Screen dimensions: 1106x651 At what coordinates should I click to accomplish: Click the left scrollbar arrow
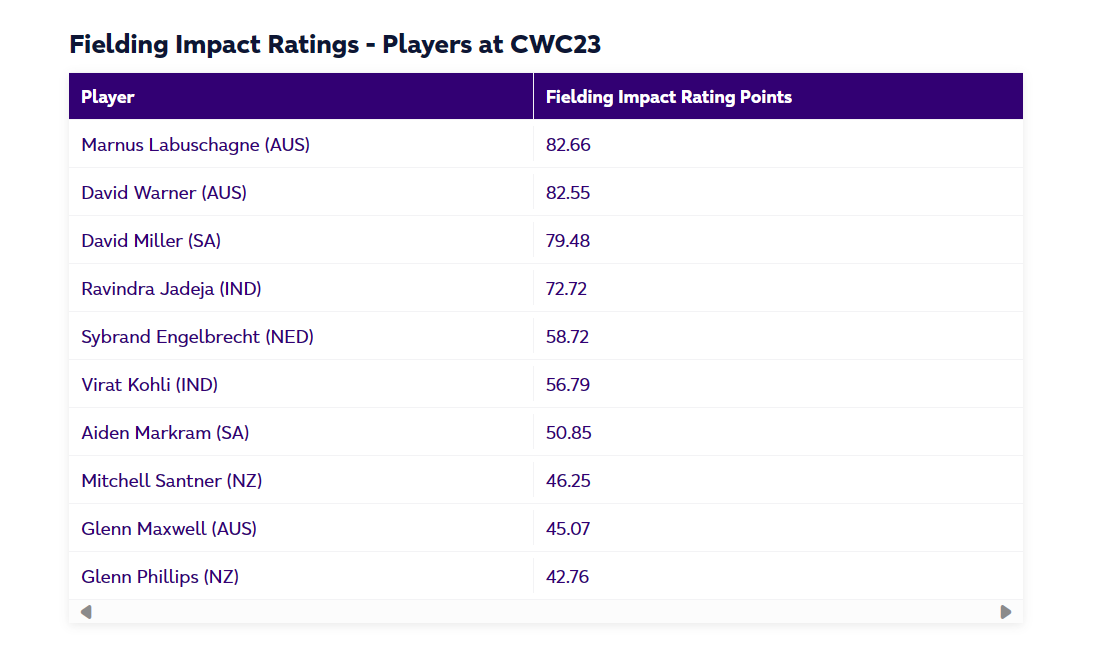coord(86,610)
